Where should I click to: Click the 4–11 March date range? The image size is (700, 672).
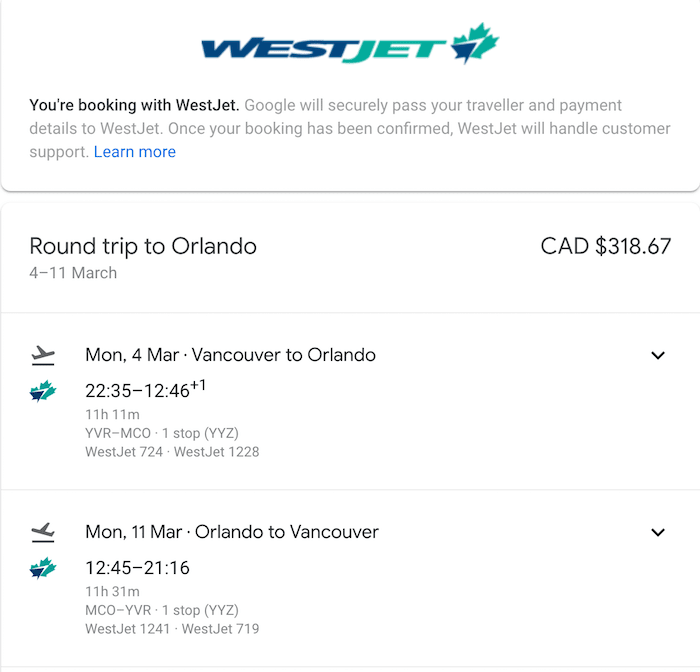pyautogui.click(x=73, y=273)
